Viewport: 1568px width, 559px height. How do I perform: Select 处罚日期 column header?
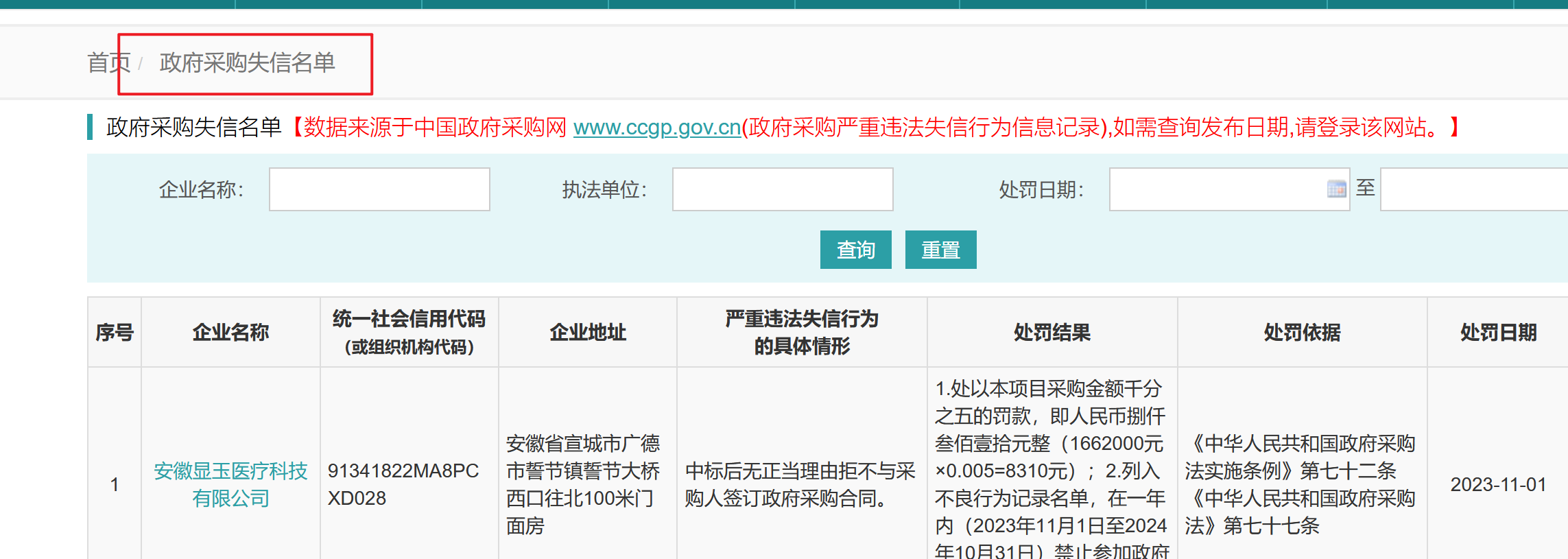click(1498, 333)
